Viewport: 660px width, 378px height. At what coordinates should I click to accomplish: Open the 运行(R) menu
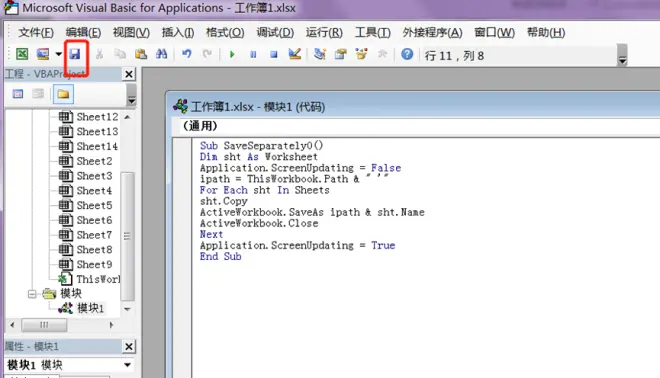coord(324,32)
